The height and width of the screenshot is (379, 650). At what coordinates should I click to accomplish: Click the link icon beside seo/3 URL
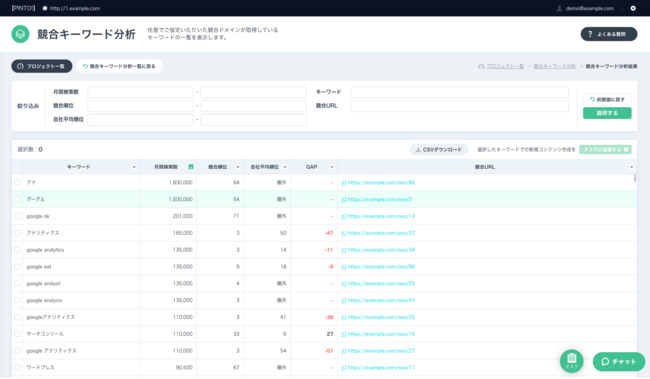[344, 200]
